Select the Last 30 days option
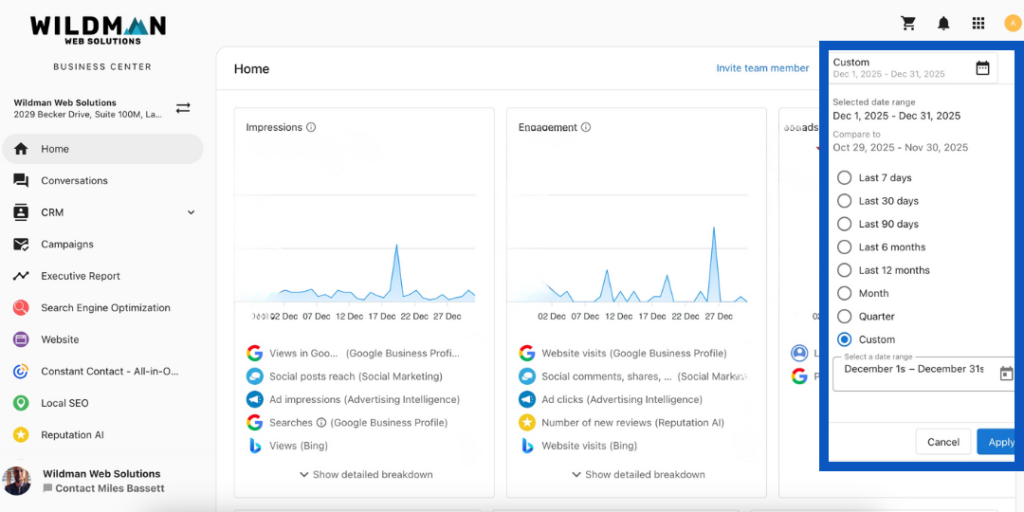 [845, 201]
